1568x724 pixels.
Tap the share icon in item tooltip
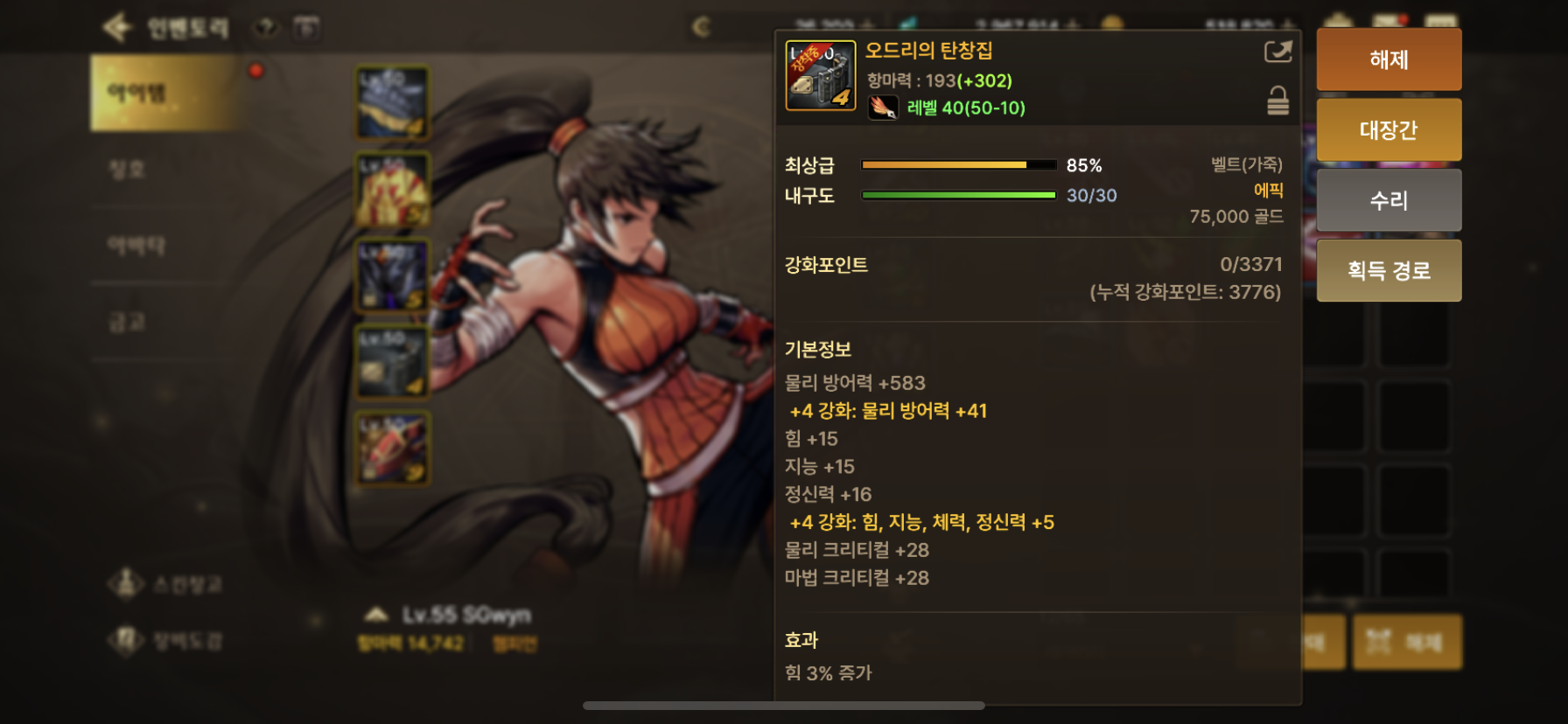(x=1277, y=52)
